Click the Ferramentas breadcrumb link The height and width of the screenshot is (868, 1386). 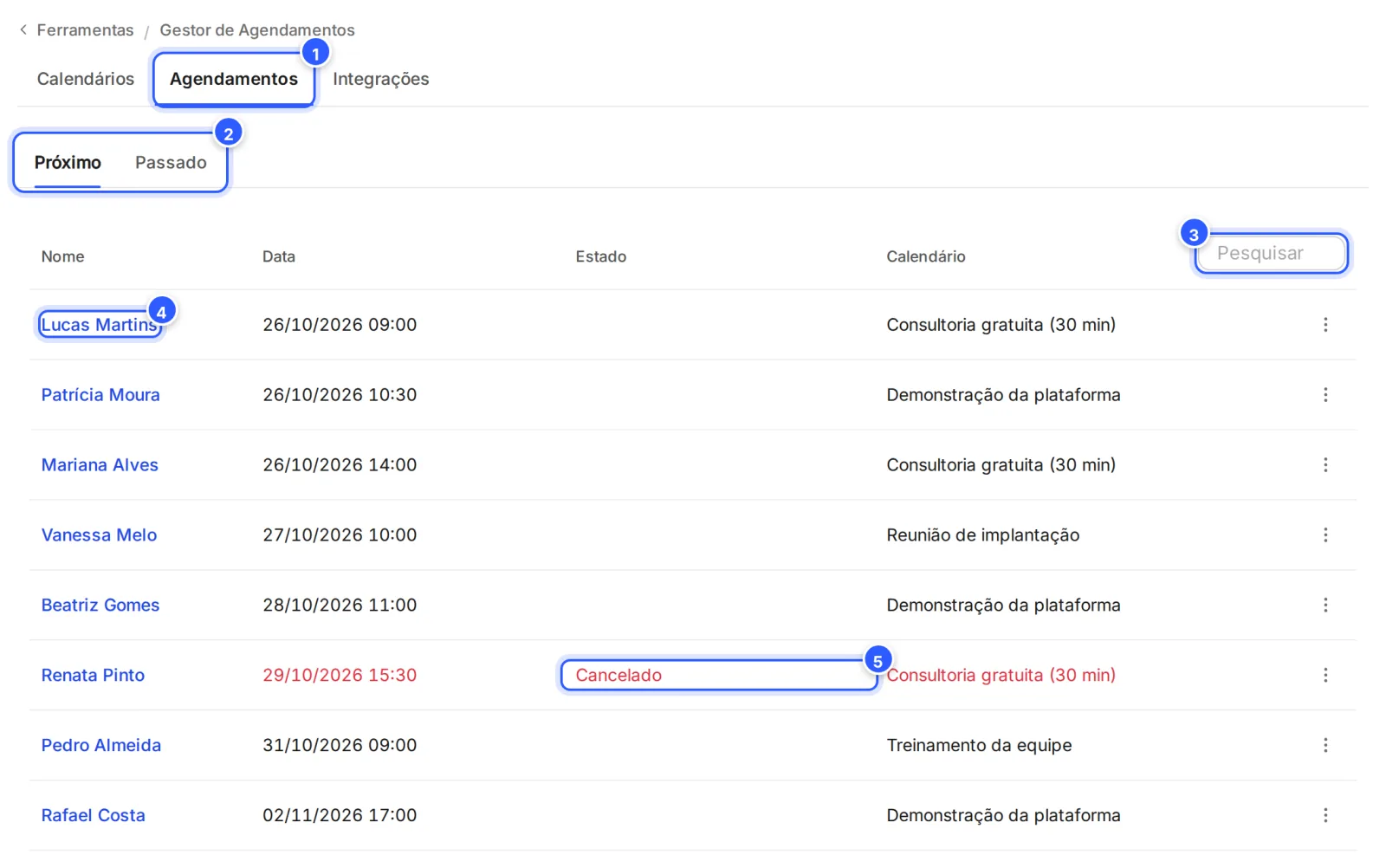click(x=85, y=30)
